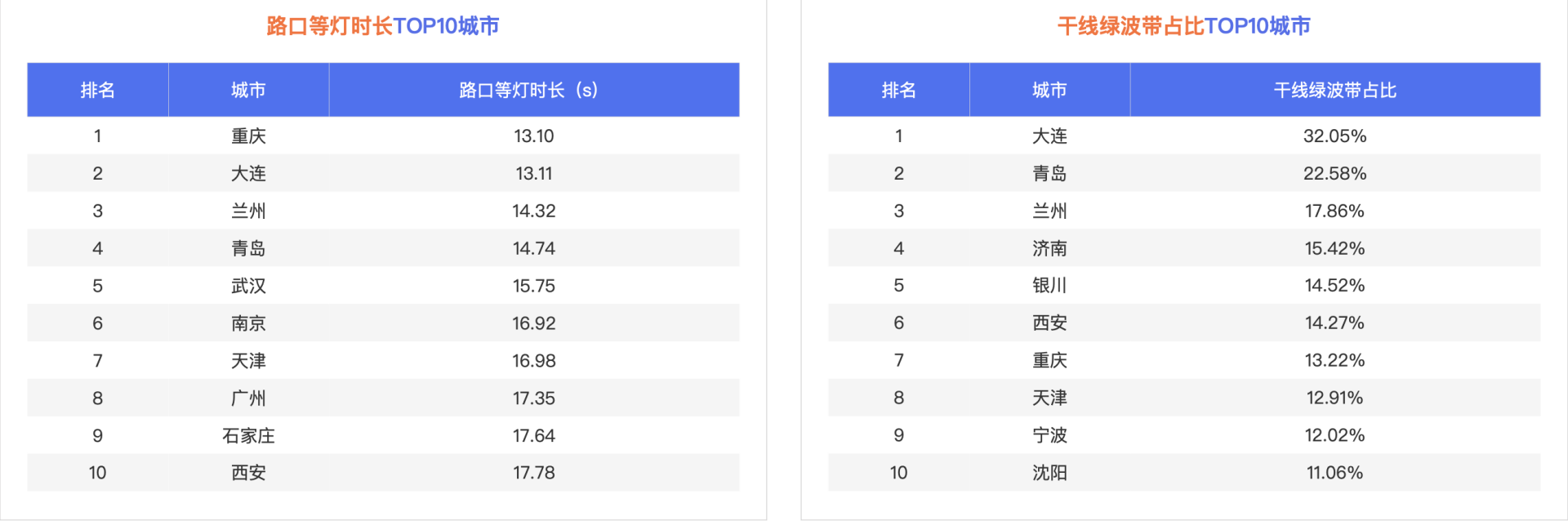Select the right table's 城市 column header
This screenshot has height=521, width=1568.
tap(1049, 90)
